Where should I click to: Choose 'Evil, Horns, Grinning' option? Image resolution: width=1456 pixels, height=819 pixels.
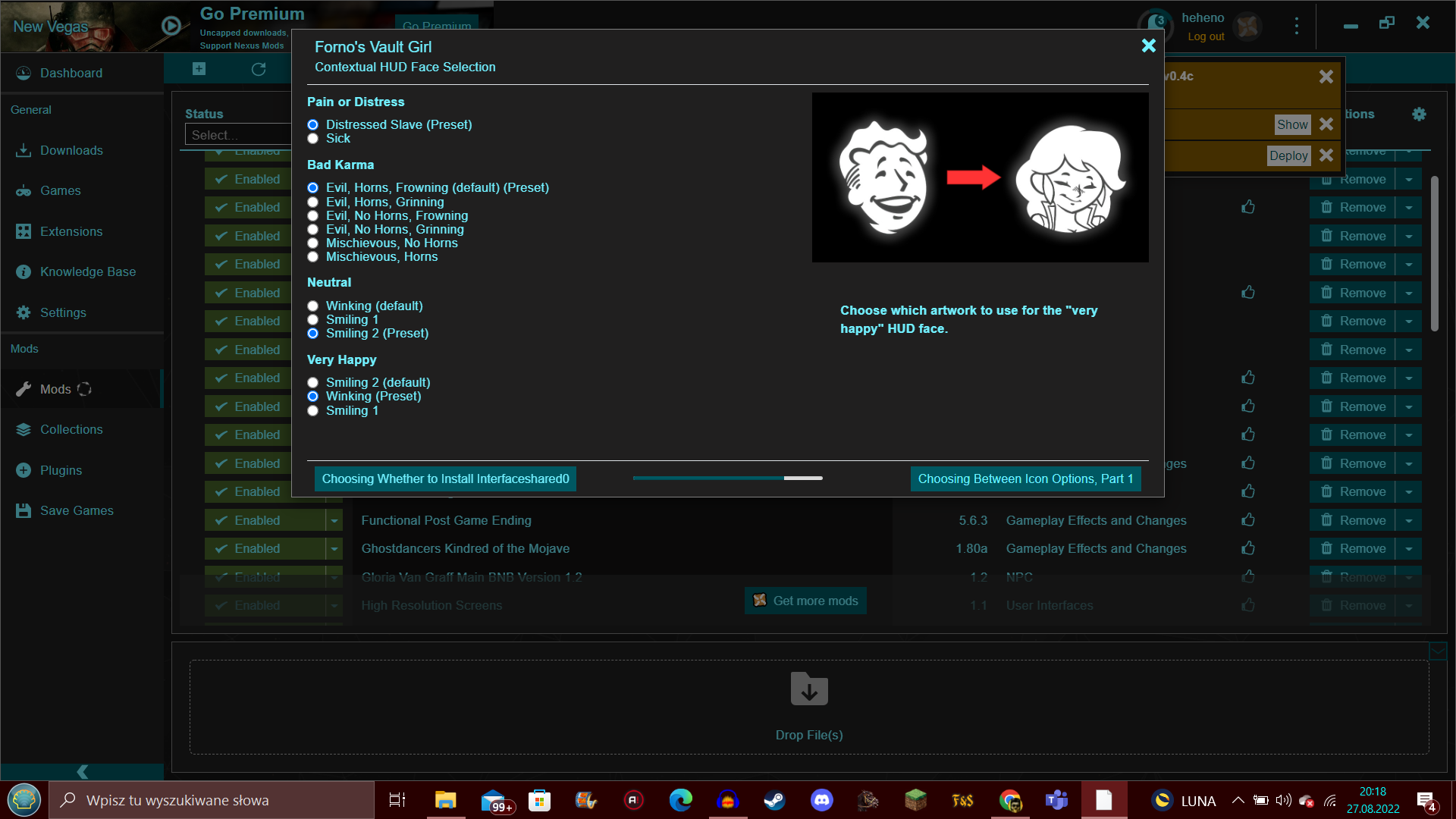pos(312,202)
